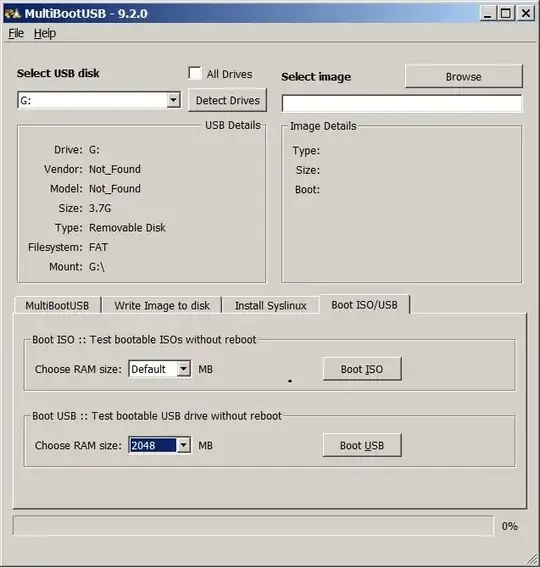
Task: Click the 'FAT' filesystem value
Action: [x=98, y=247]
